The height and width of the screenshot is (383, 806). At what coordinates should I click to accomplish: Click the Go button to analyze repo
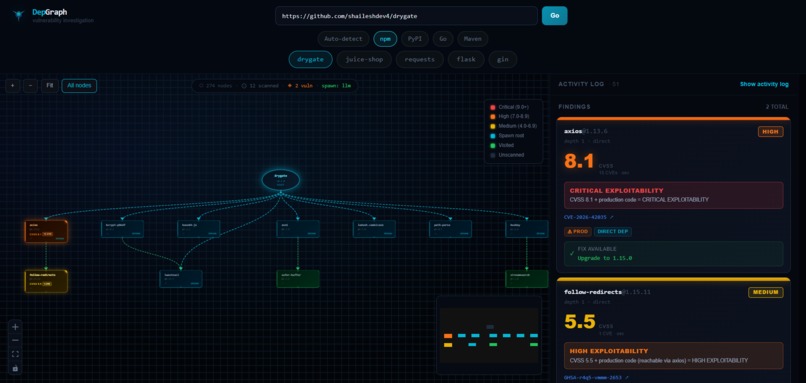555,16
